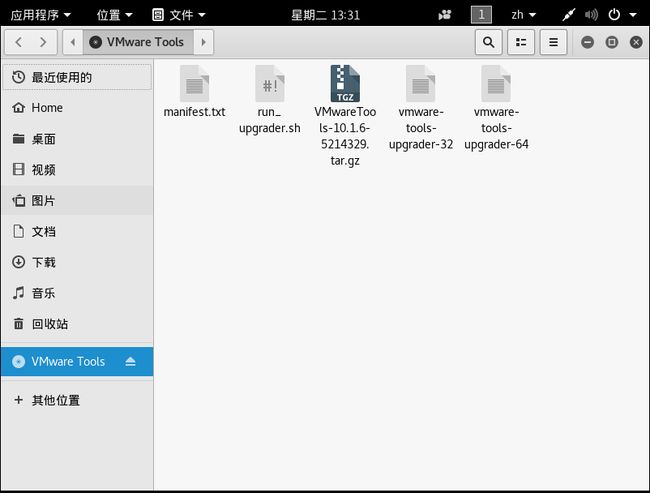Open the 位置 menu in the top bar
The height and width of the screenshot is (493, 650).
point(114,15)
